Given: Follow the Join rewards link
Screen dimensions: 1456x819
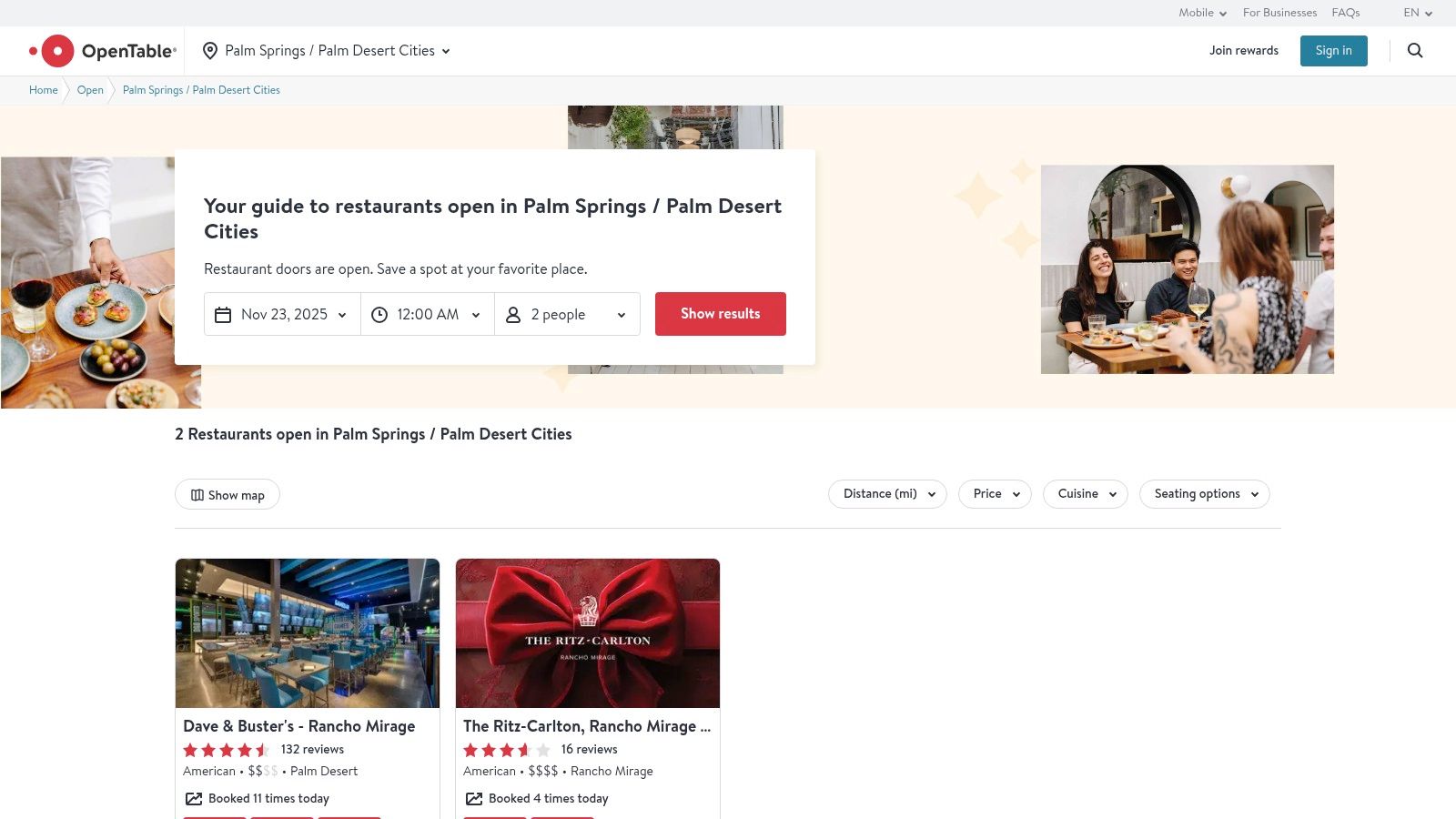Looking at the screenshot, I should coord(1244,50).
